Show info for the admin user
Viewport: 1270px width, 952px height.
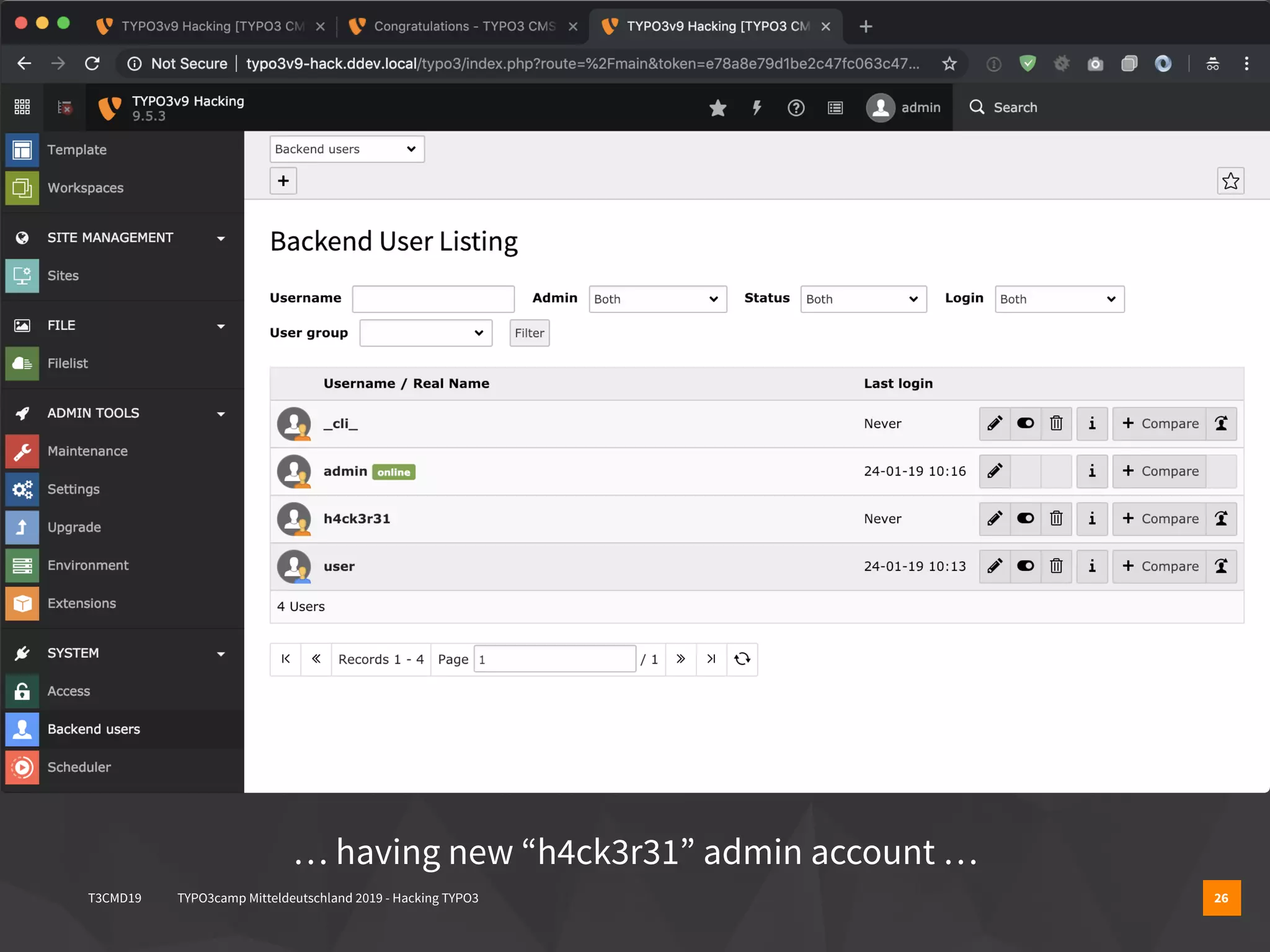(1092, 471)
